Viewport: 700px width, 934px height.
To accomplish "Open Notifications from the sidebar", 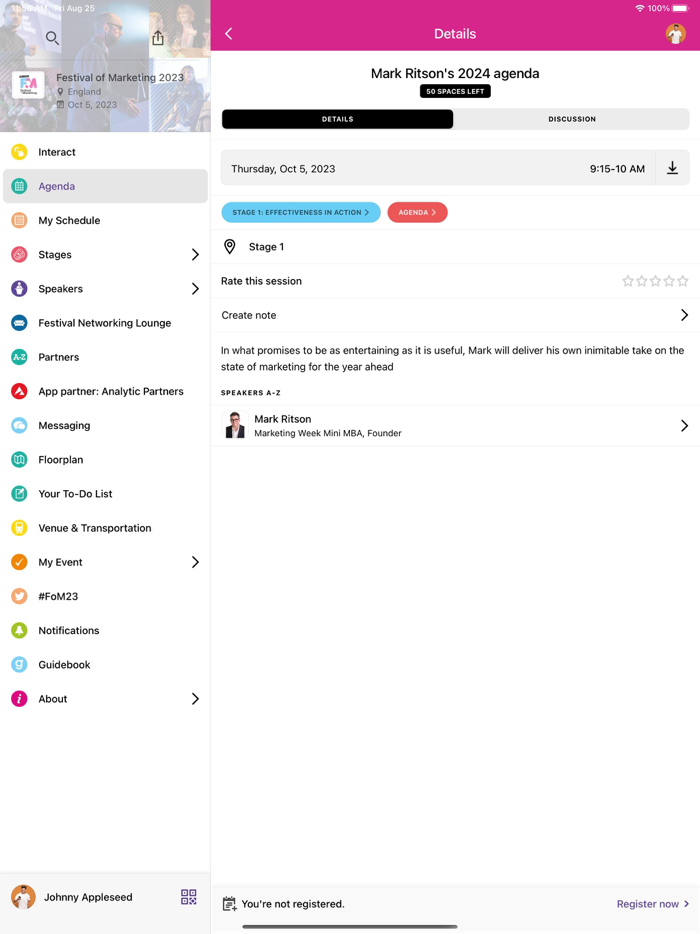I will pyautogui.click(x=105, y=630).
